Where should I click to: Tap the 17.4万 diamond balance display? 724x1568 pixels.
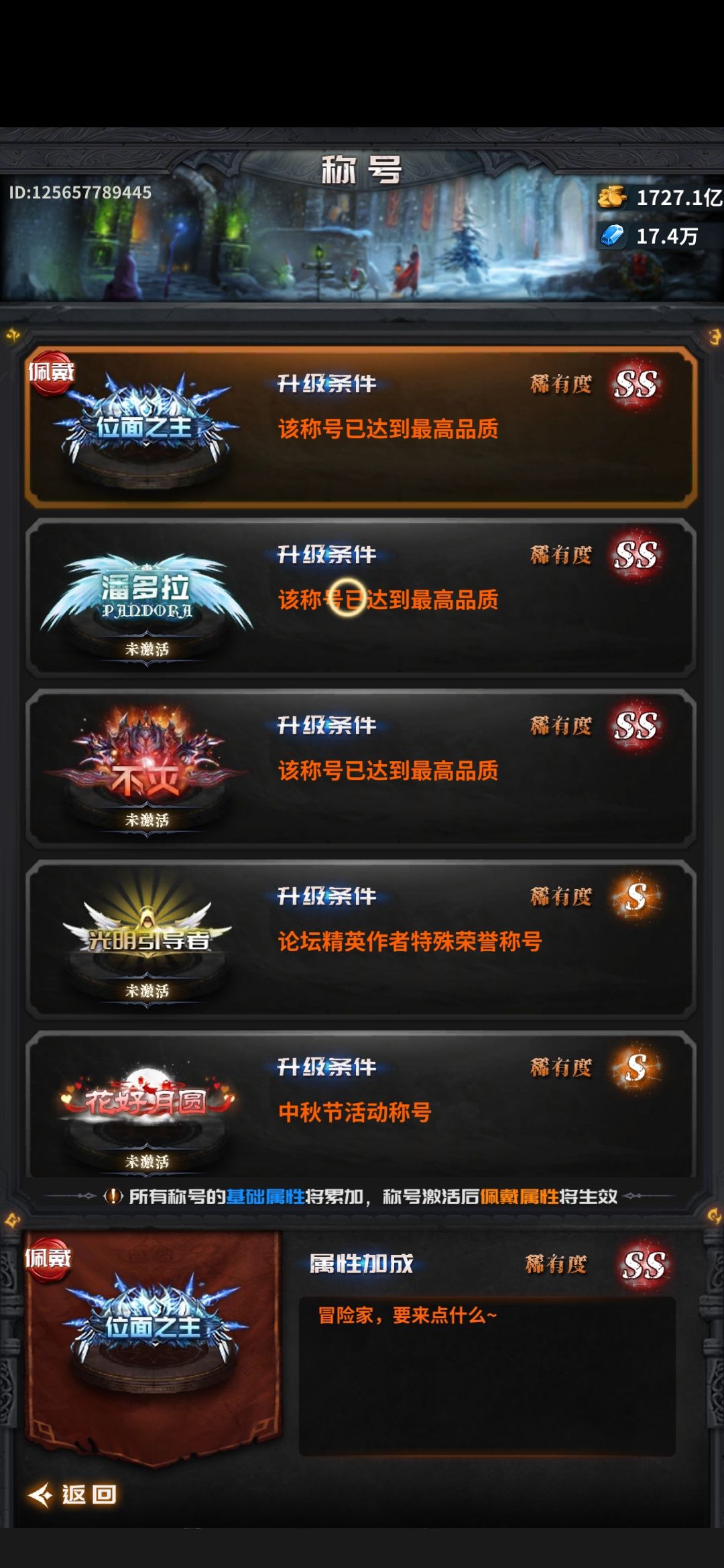click(667, 236)
